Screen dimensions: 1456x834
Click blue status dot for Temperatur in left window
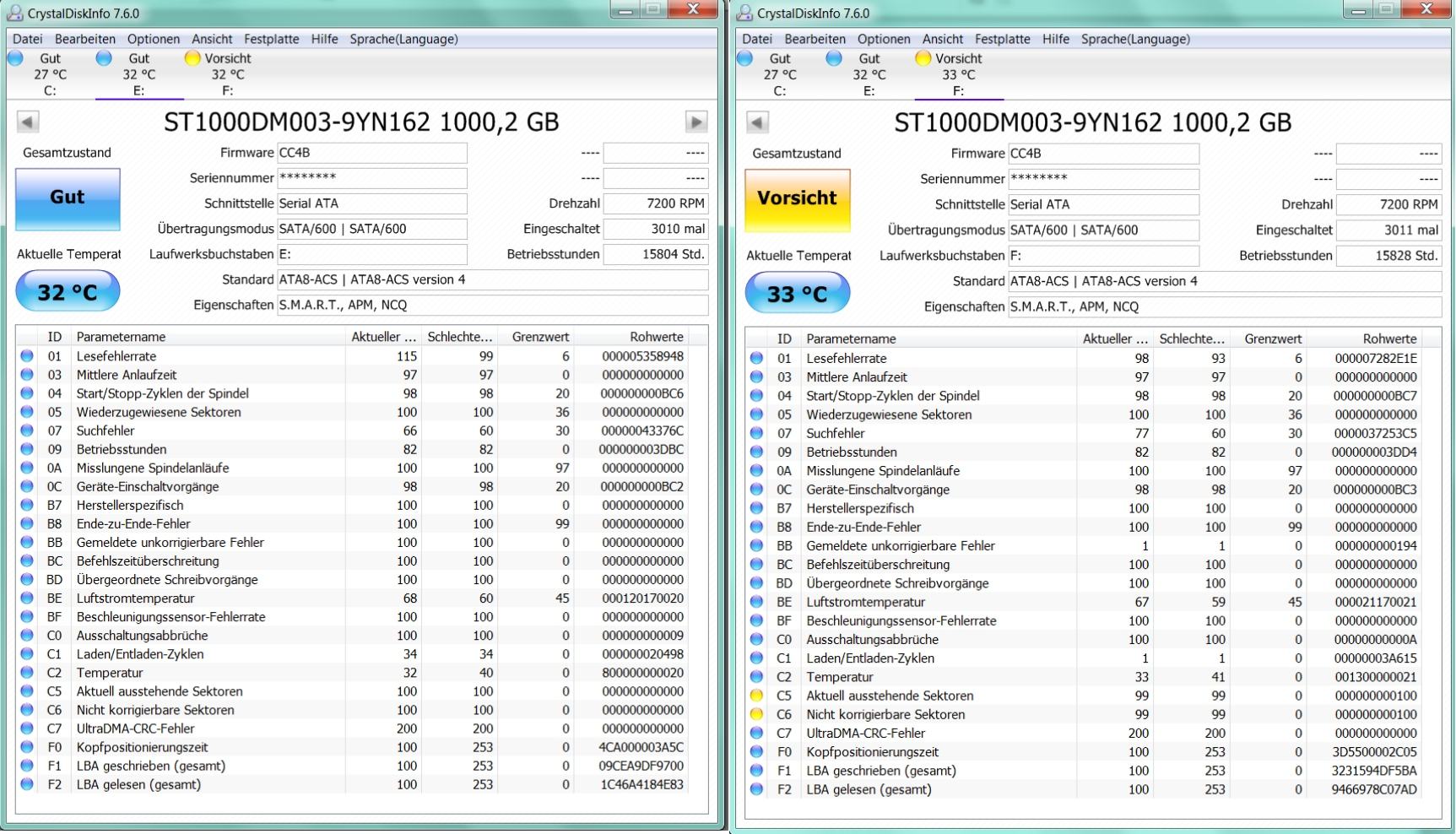pos(27,673)
